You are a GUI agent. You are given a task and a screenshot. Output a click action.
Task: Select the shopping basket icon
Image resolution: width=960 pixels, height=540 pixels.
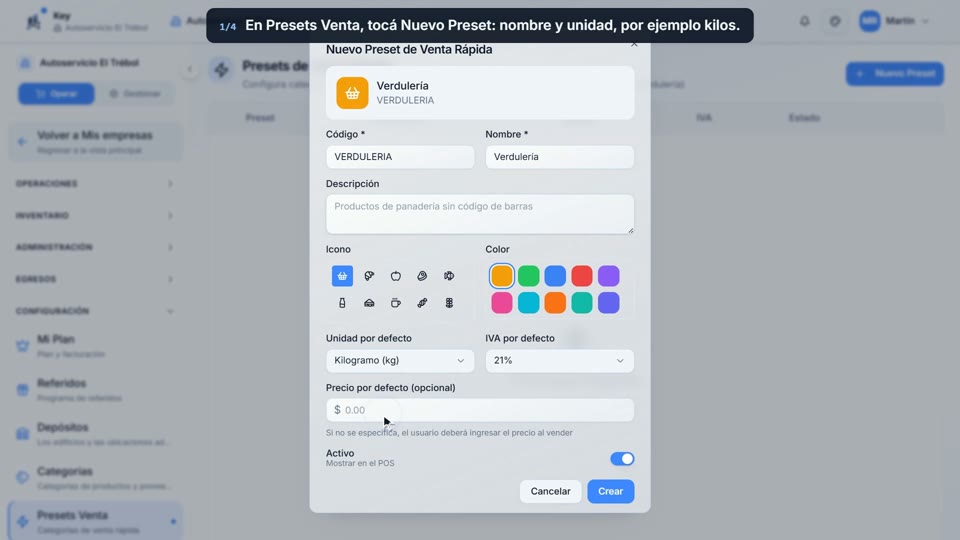tap(342, 276)
